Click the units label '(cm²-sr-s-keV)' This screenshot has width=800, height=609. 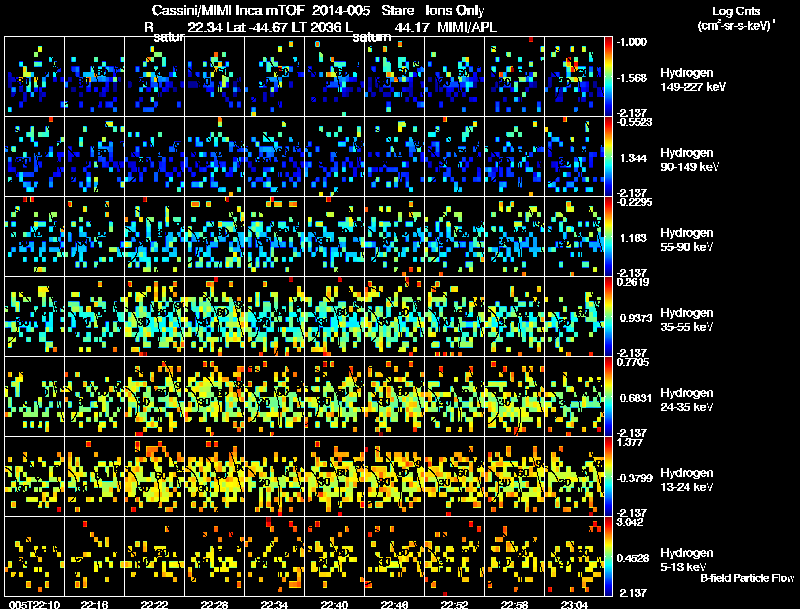(737, 26)
